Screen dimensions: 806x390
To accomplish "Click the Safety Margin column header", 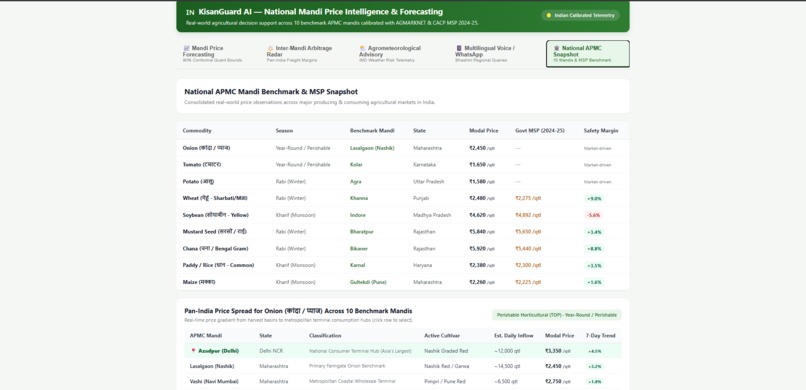I will pyautogui.click(x=601, y=131).
